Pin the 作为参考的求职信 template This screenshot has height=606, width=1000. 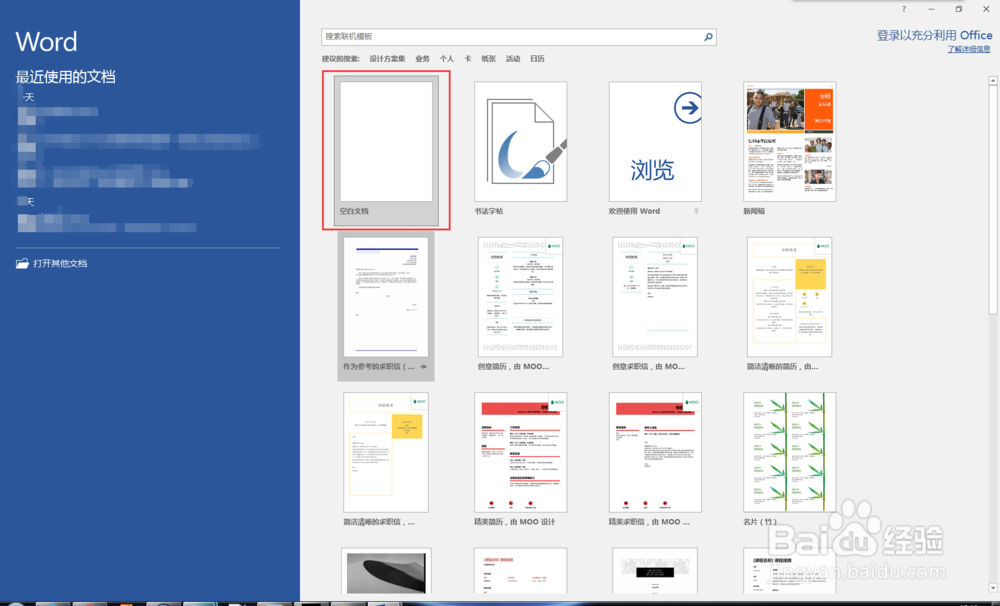click(423, 367)
